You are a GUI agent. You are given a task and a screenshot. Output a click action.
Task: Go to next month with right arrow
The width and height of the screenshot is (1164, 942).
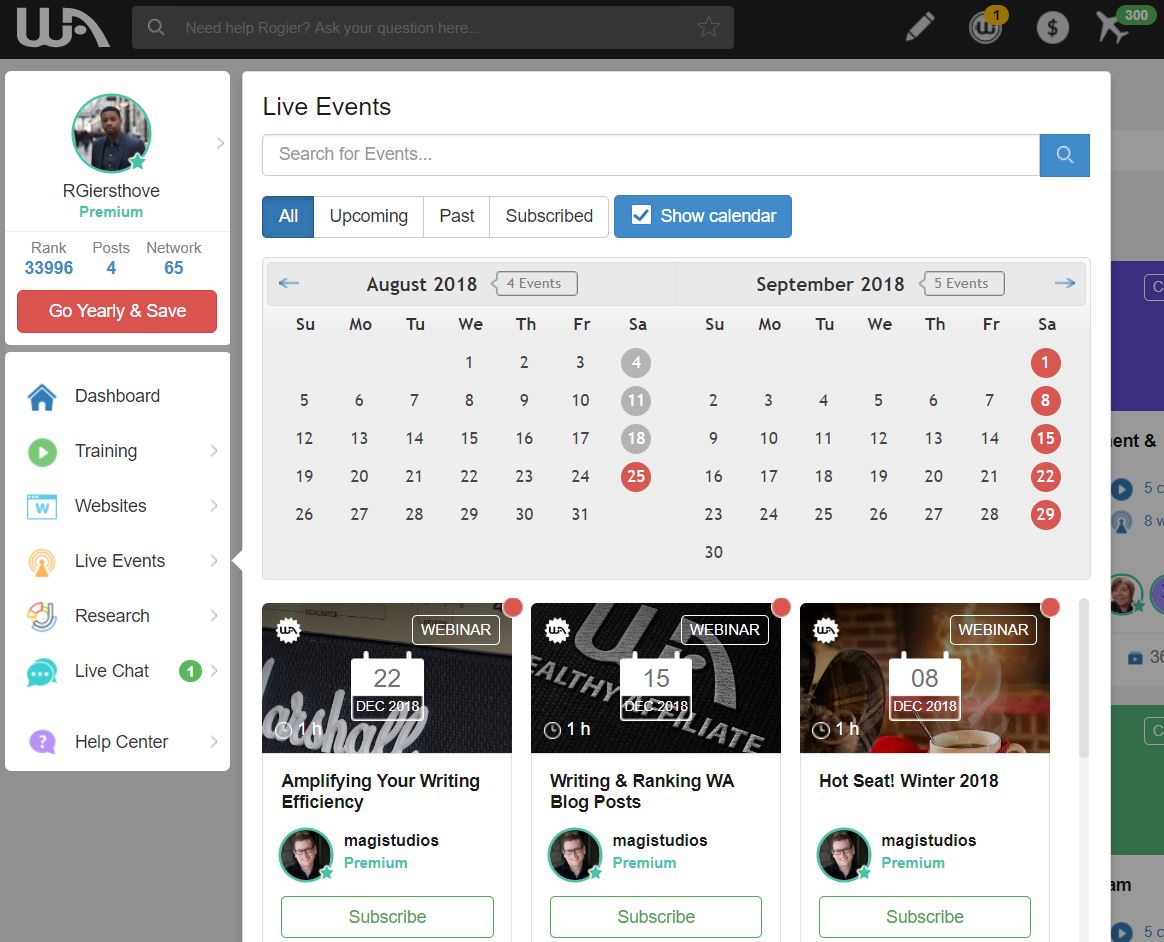coord(1065,283)
